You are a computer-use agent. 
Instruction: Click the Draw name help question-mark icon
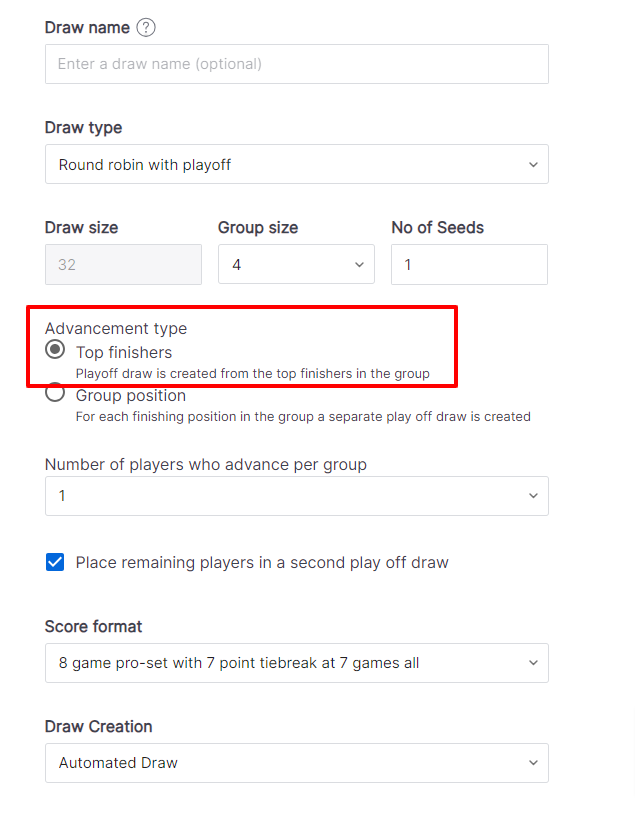click(x=146, y=27)
